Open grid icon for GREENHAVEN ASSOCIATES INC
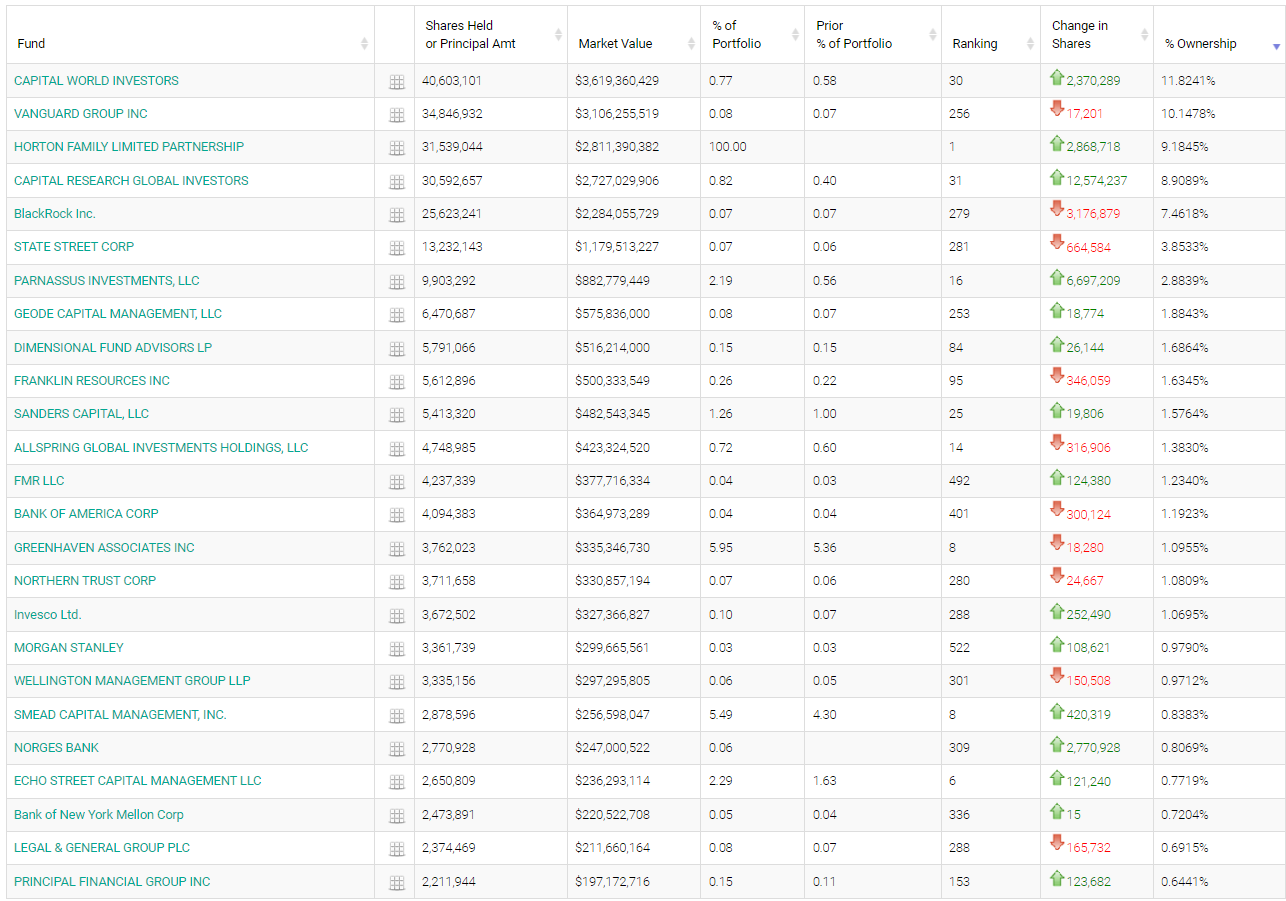 396,549
